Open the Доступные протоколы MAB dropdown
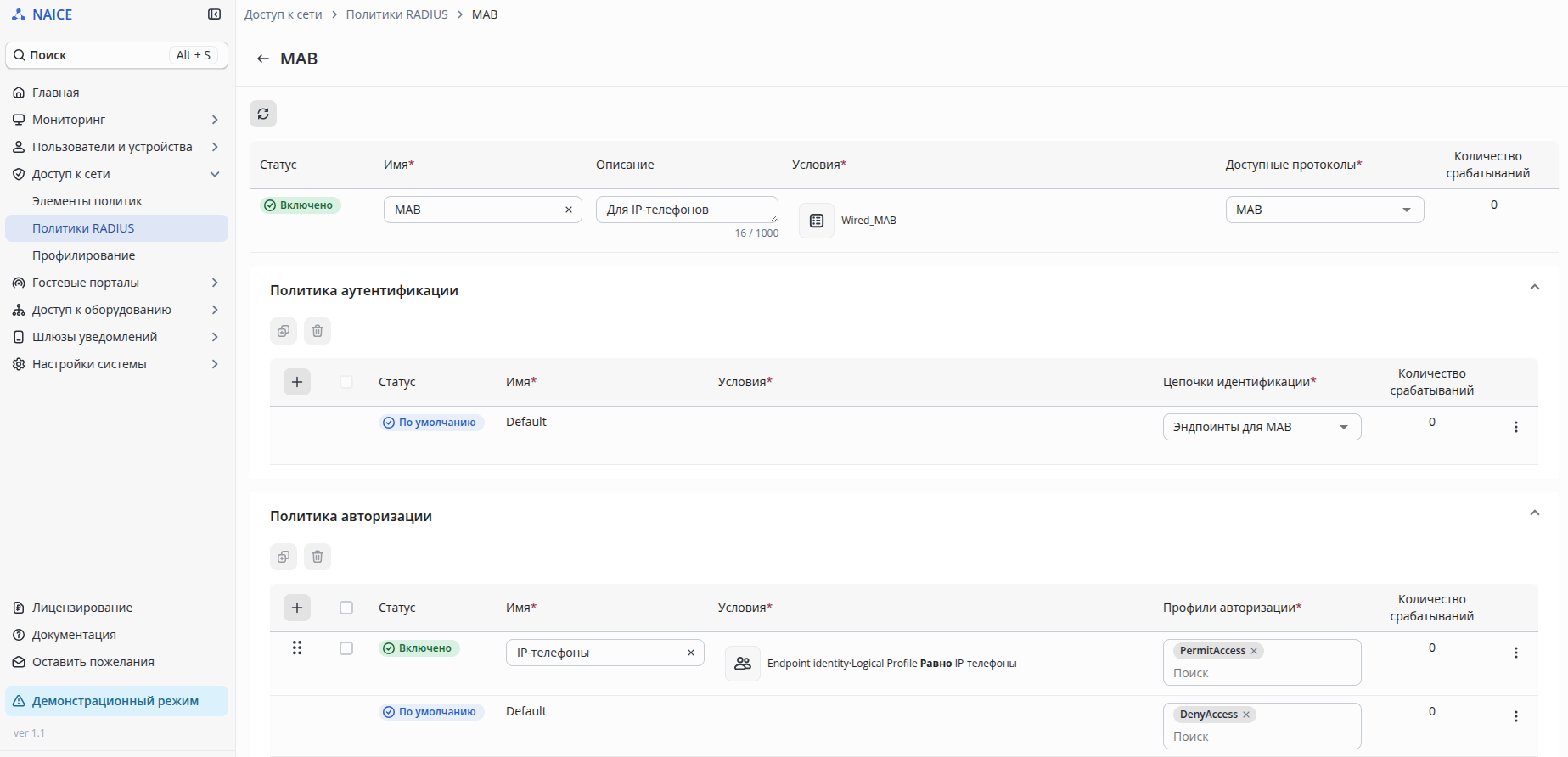The height and width of the screenshot is (757, 1568). click(1324, 210)
